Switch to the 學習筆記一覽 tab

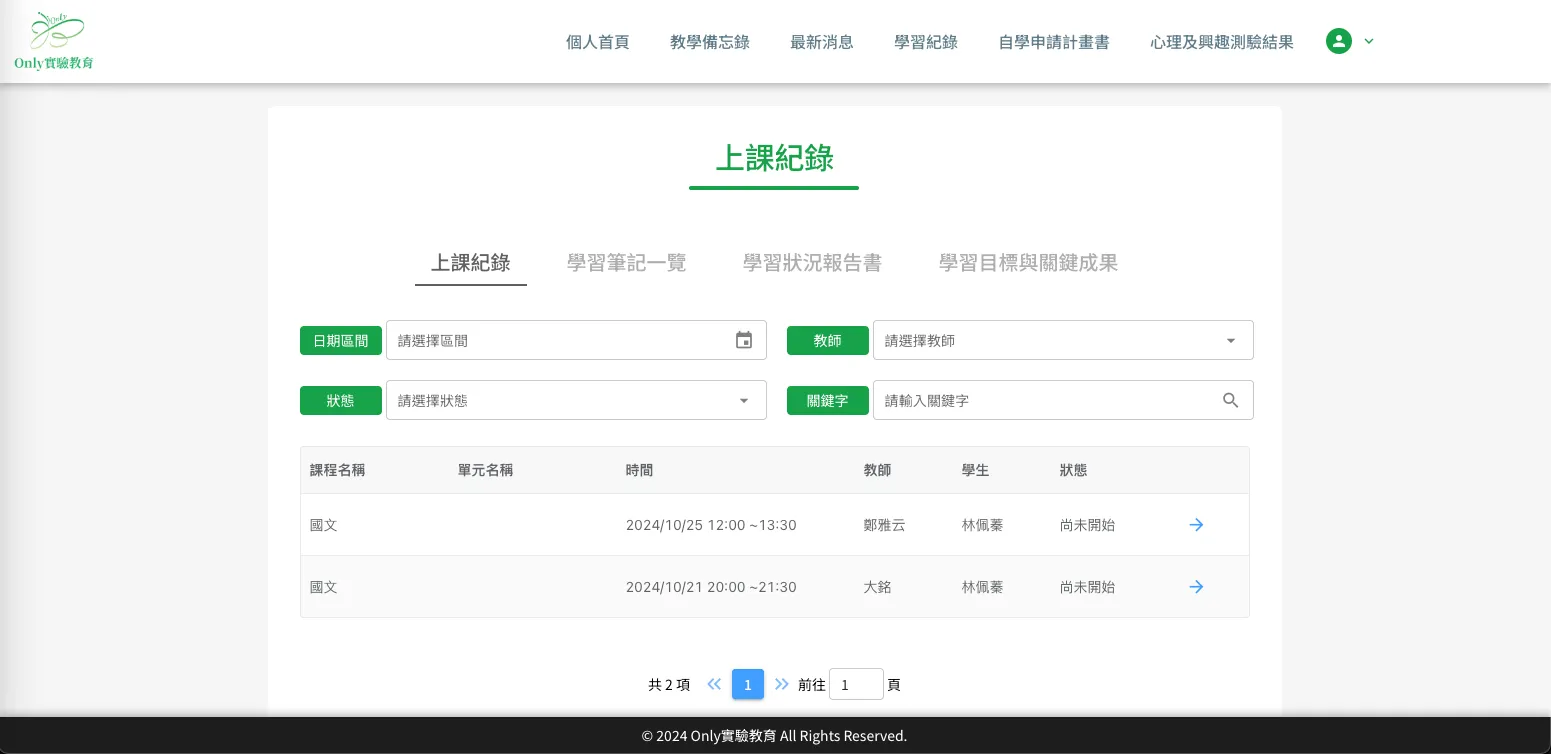coord(626,263)
